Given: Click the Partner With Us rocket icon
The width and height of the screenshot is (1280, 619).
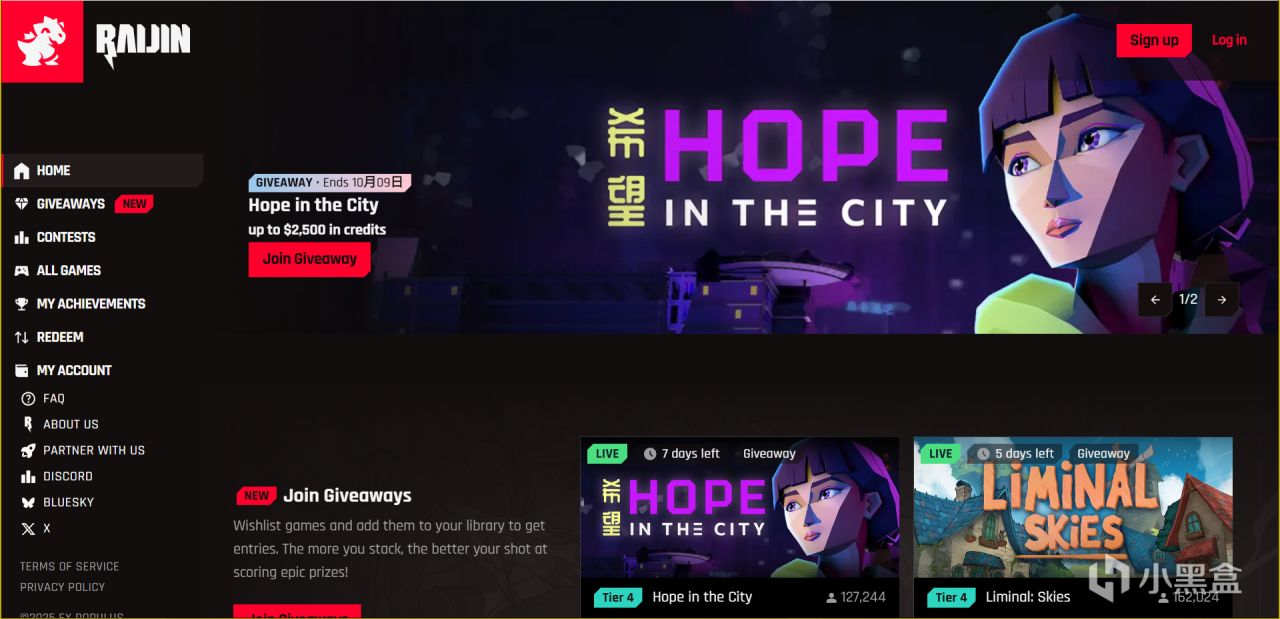Looking at the screenshot, I should click(x=28, y=451).
